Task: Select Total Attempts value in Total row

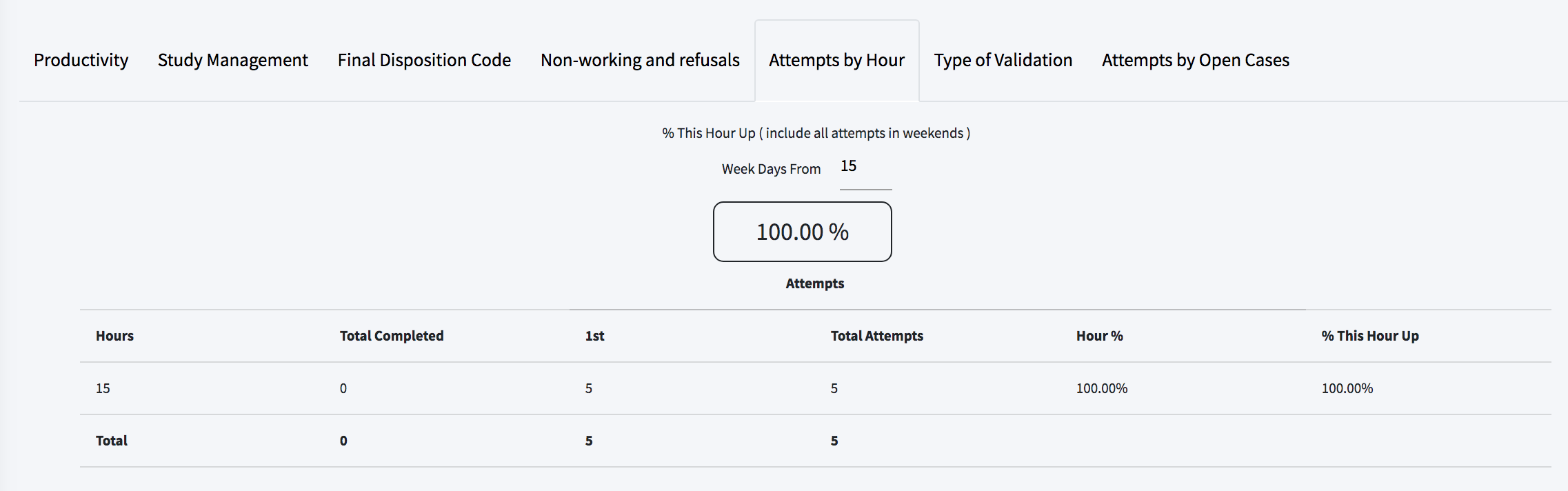Action: (x=834, y=441)
